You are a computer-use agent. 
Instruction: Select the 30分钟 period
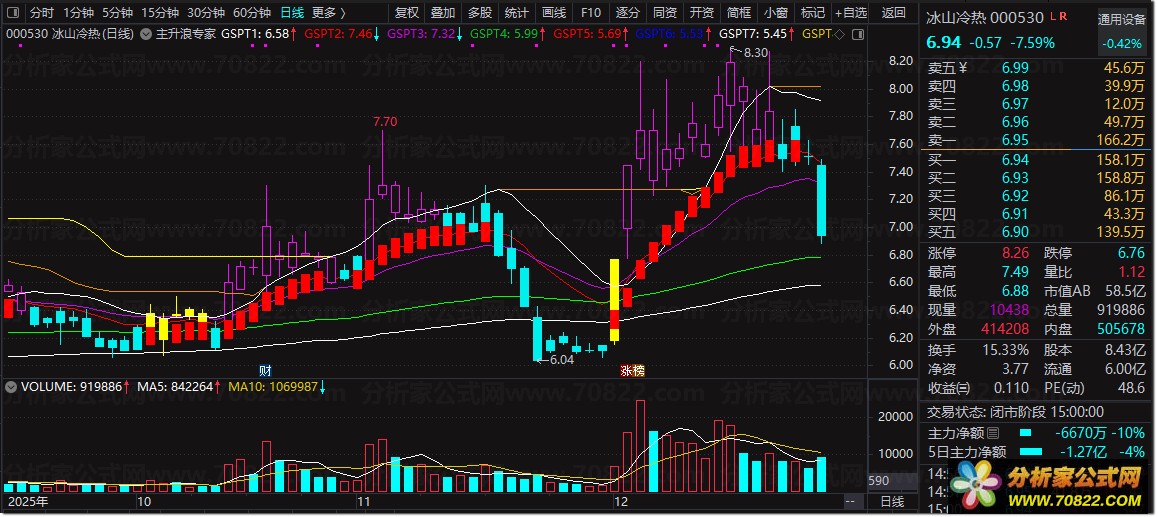point(205,13)
